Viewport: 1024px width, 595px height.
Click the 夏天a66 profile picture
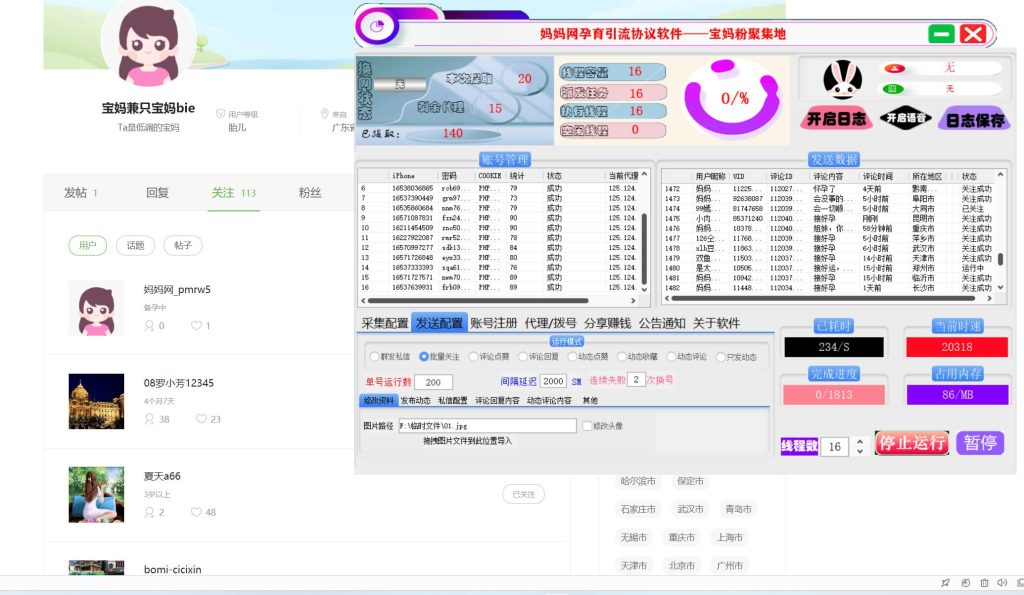coord(96,494)
